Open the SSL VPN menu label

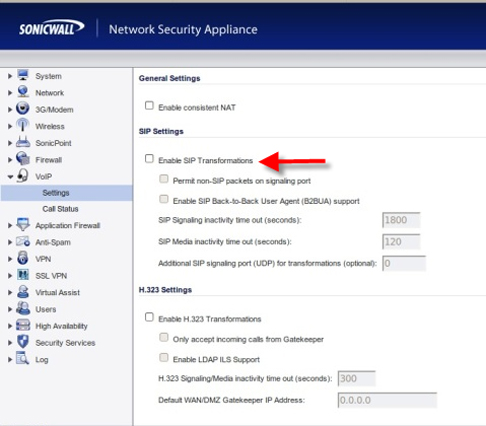pos(51,276)
